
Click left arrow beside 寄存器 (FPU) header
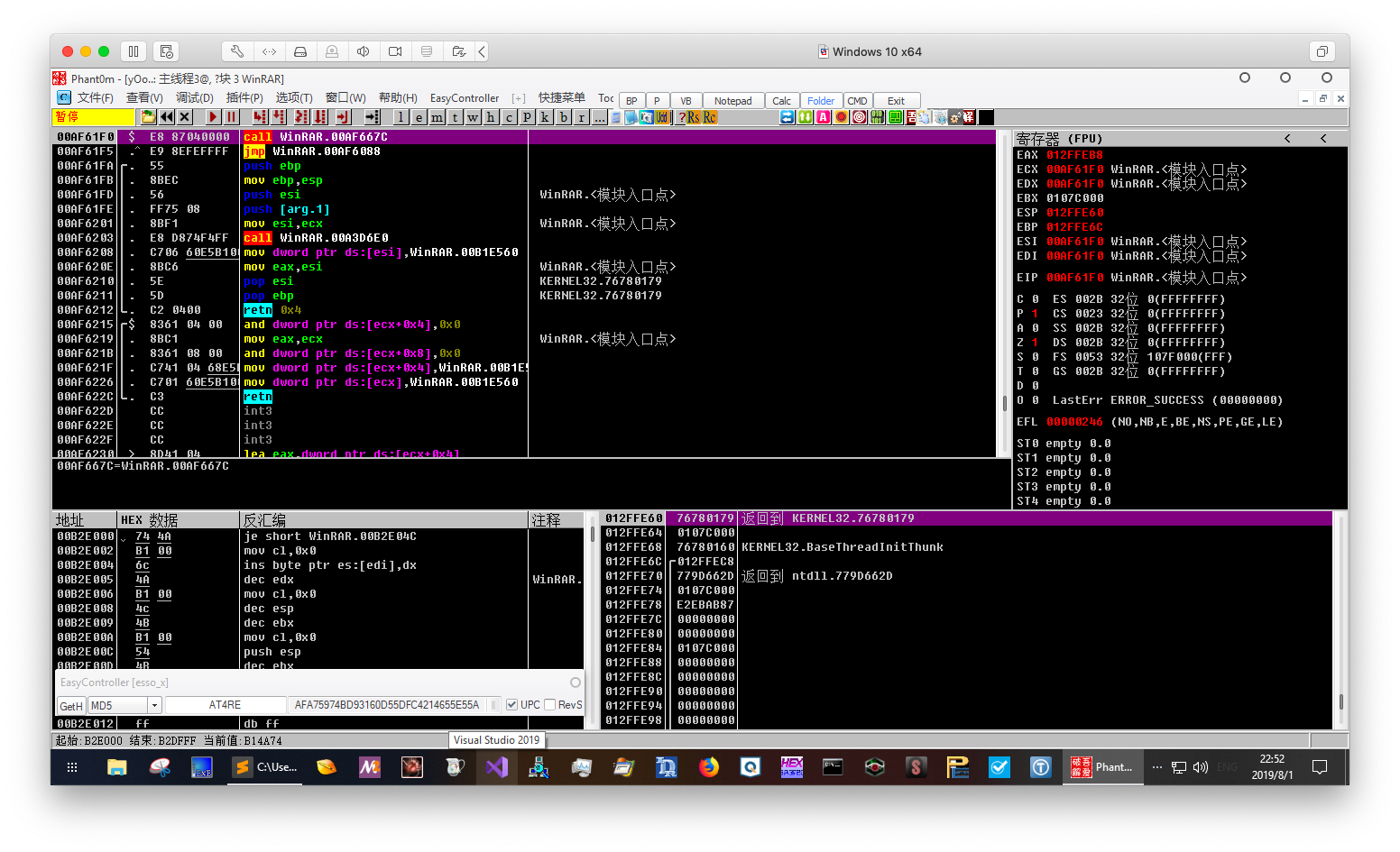coord(1287,138)
